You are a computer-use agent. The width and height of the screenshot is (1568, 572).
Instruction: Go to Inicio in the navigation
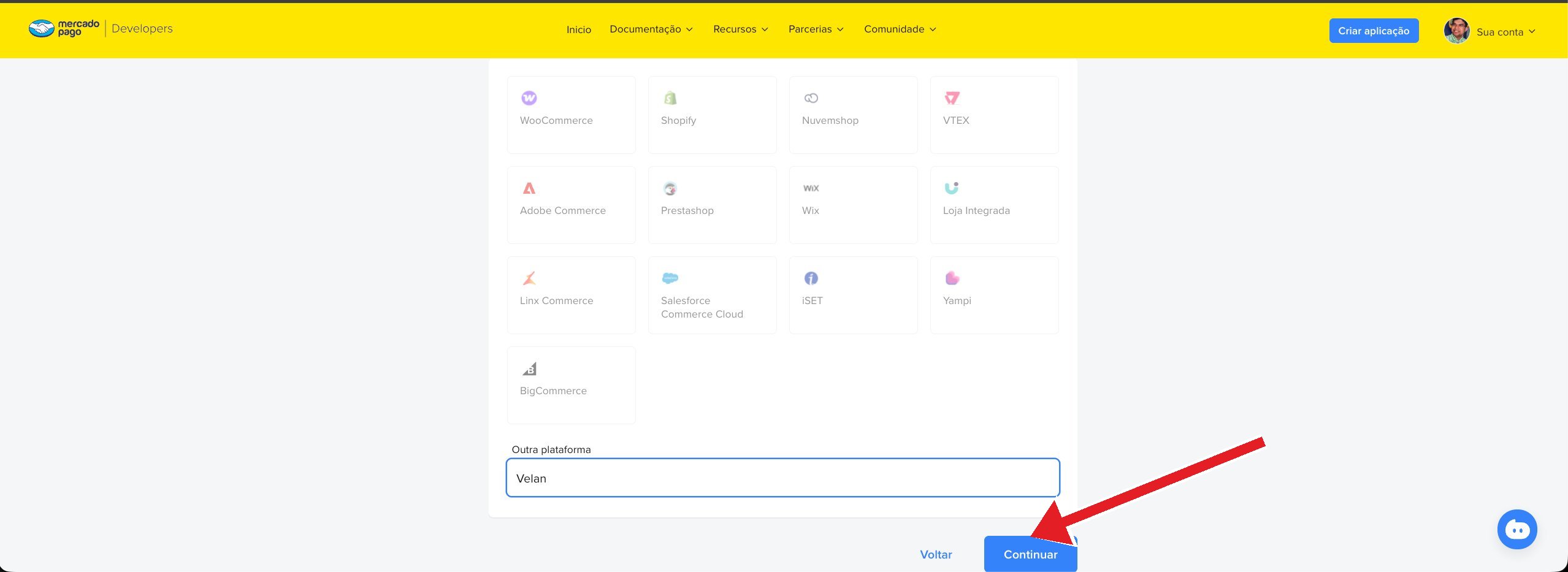pos(579,29)
